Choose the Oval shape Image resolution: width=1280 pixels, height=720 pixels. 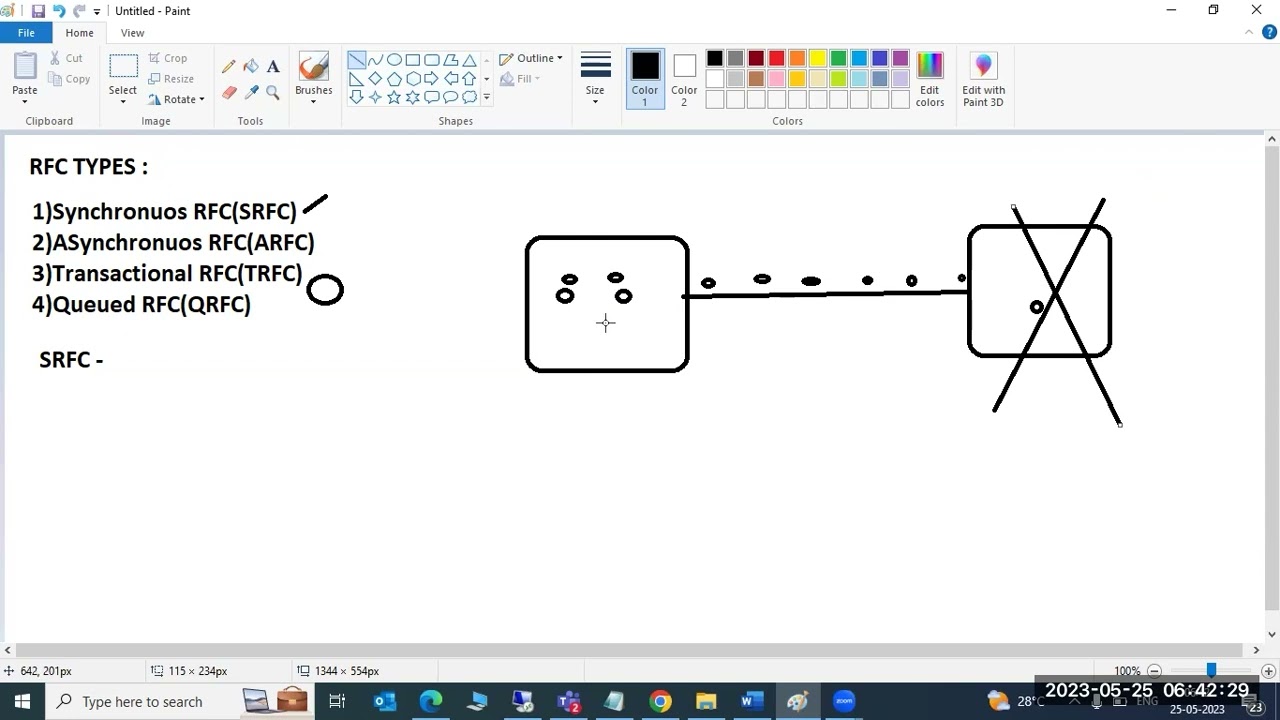click(394, 60)
